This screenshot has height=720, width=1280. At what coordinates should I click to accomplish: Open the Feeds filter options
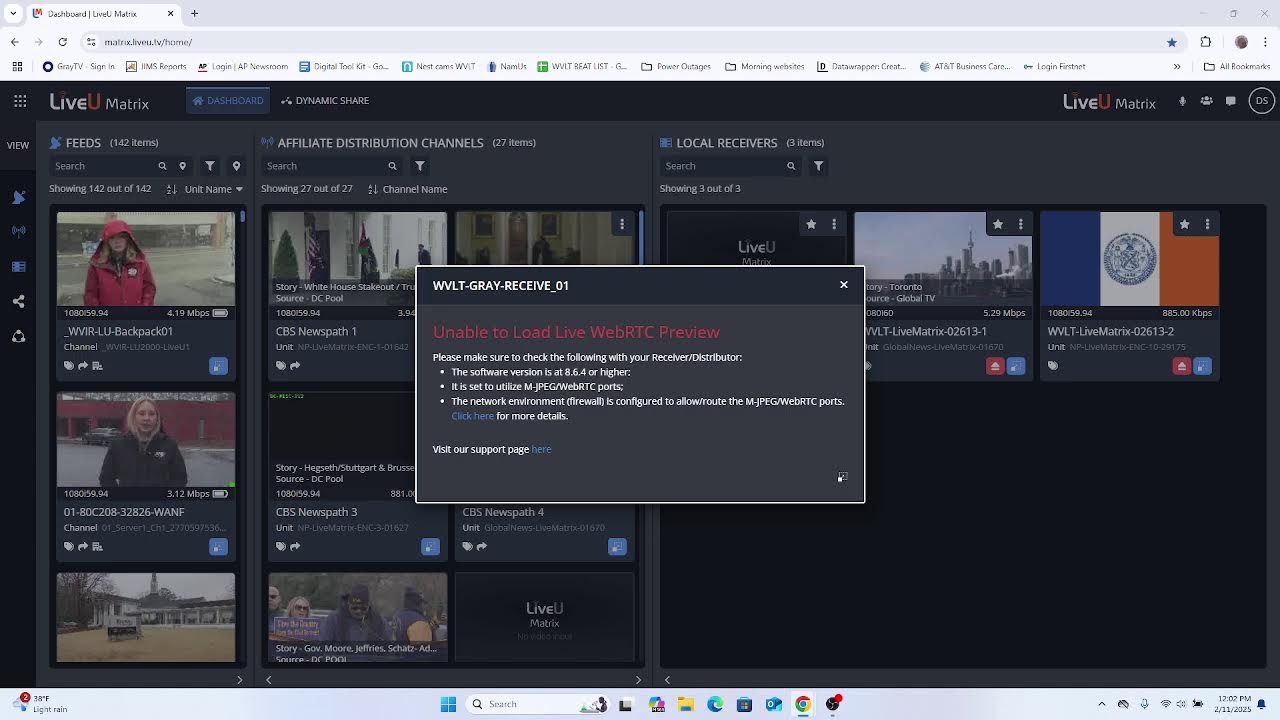coord(210,166)
